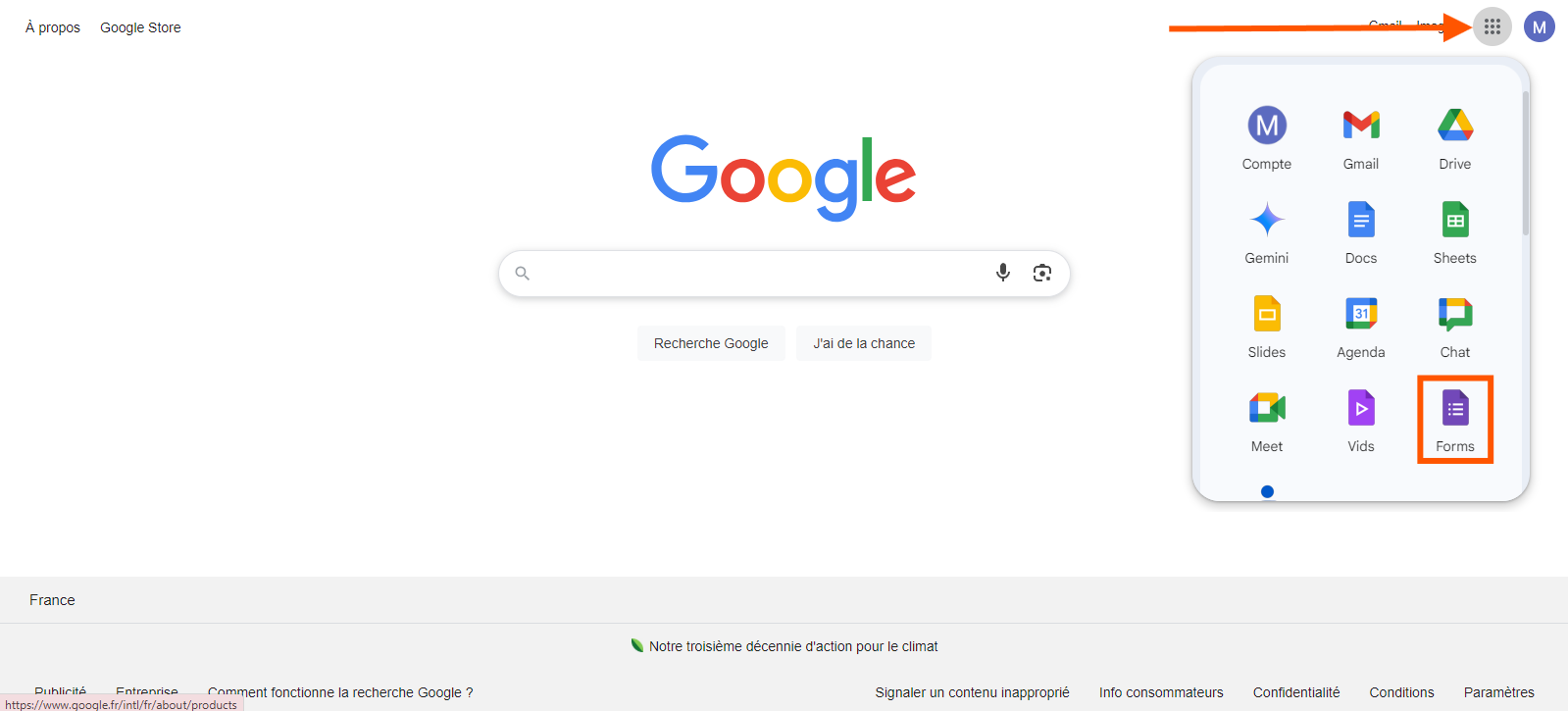
Task: Open Gemini from the apps panel
Action: click(1267, 232)
